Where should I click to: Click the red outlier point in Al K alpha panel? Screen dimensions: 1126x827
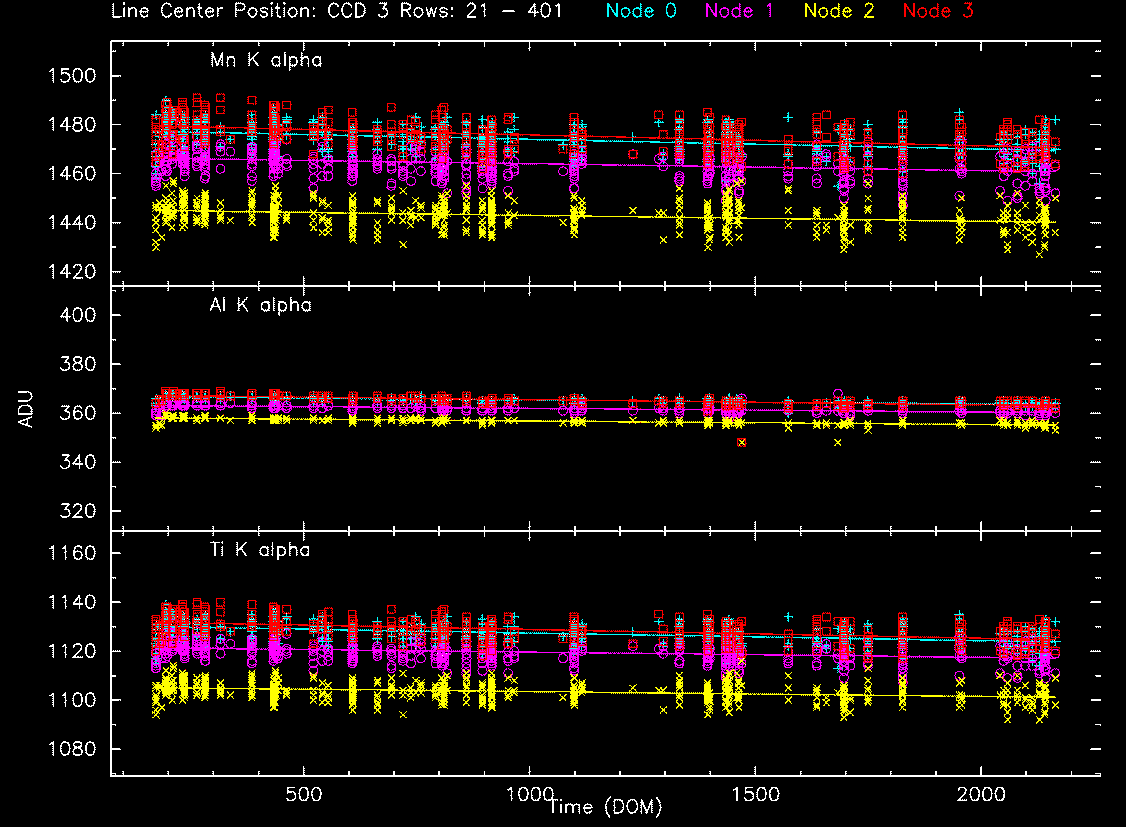pyautogui.click(x=741, y=442)
